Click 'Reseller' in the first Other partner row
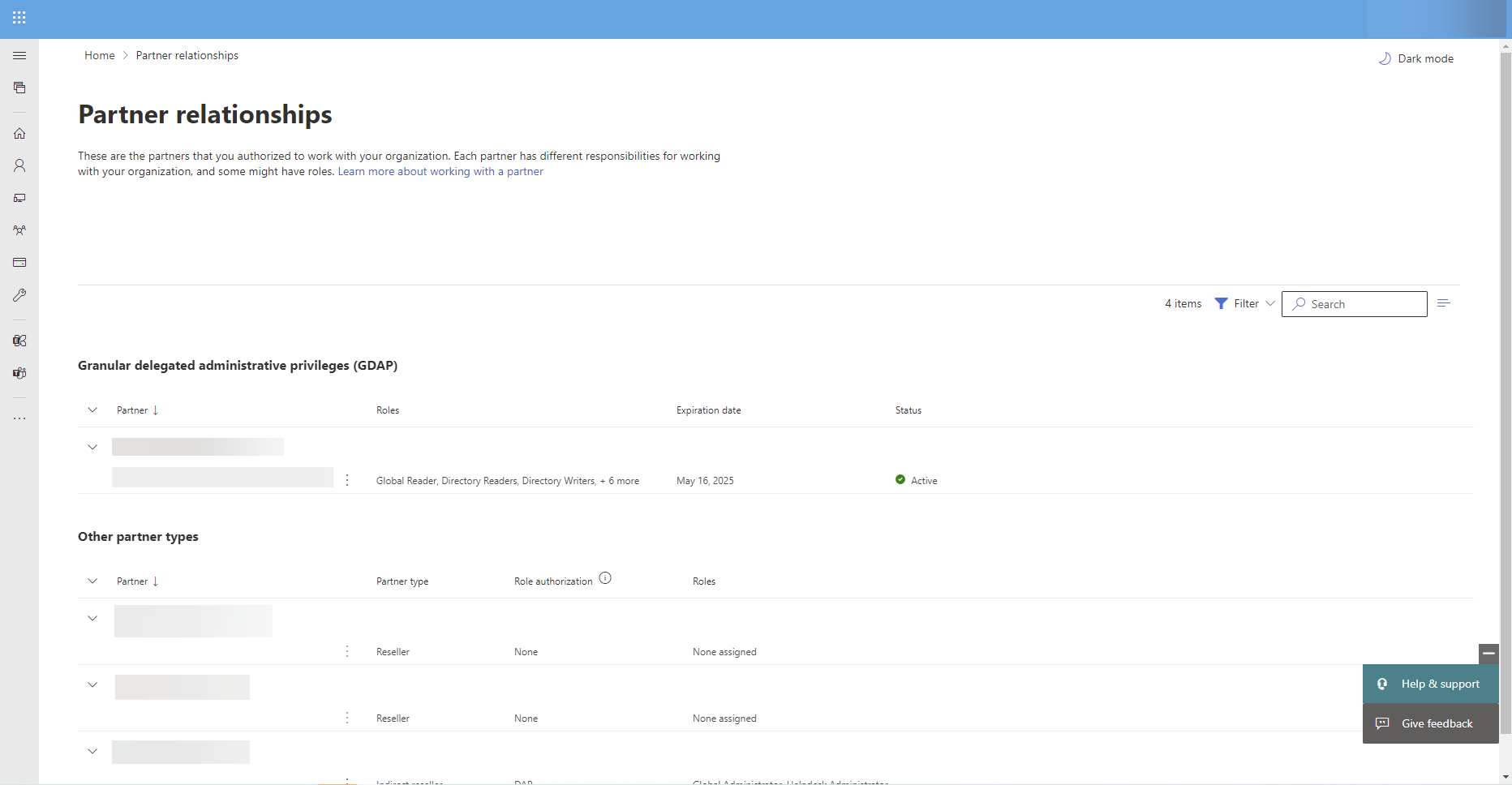 (393, 652)
